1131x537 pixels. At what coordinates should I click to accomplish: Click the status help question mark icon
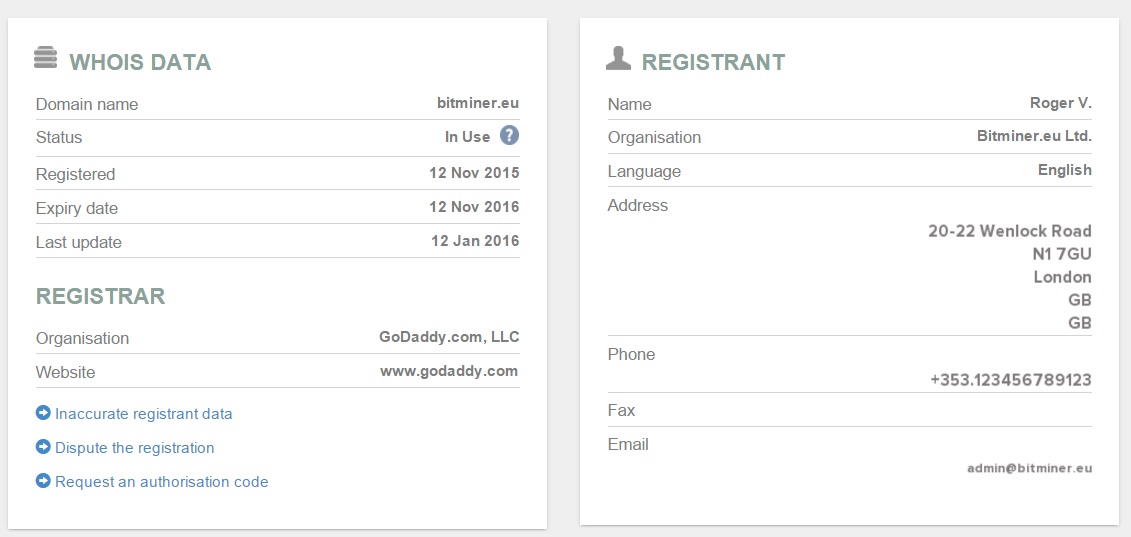pos(509,136)
